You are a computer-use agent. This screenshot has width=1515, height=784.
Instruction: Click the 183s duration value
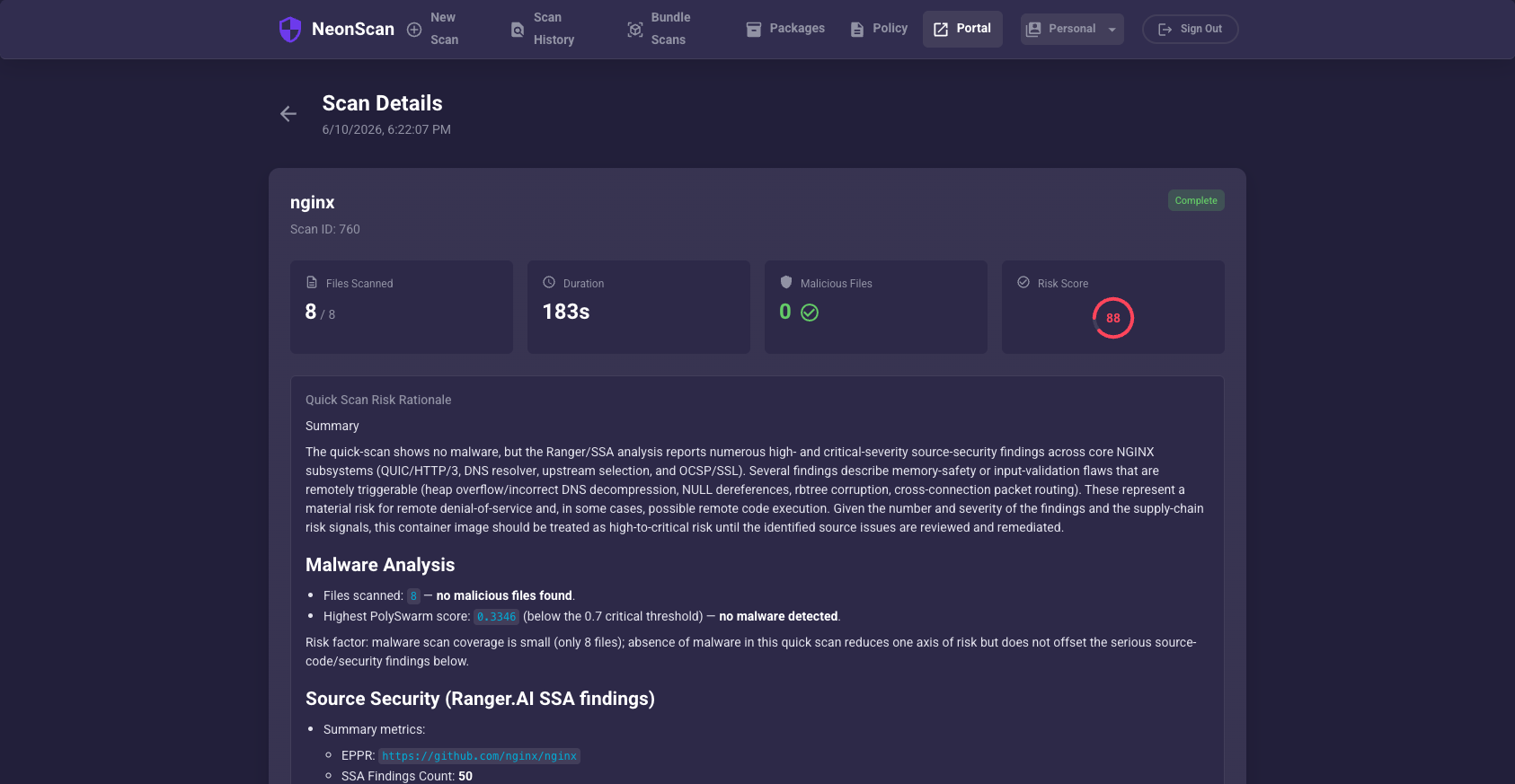coord(566,312)
